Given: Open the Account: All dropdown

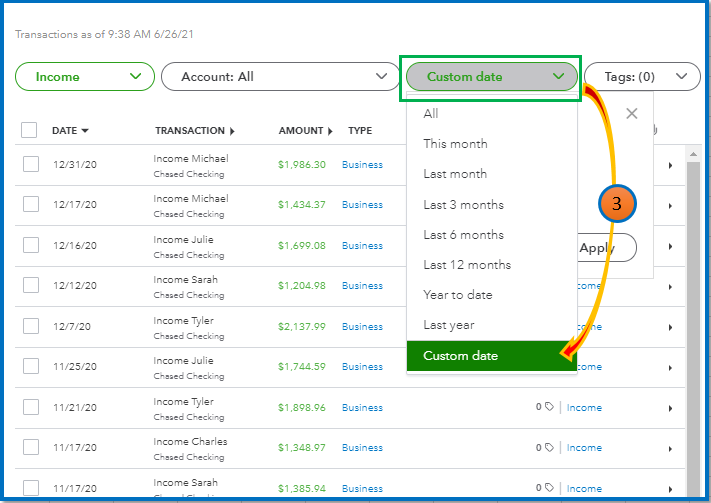Looking at the screenshot, I should click(281, 77).
